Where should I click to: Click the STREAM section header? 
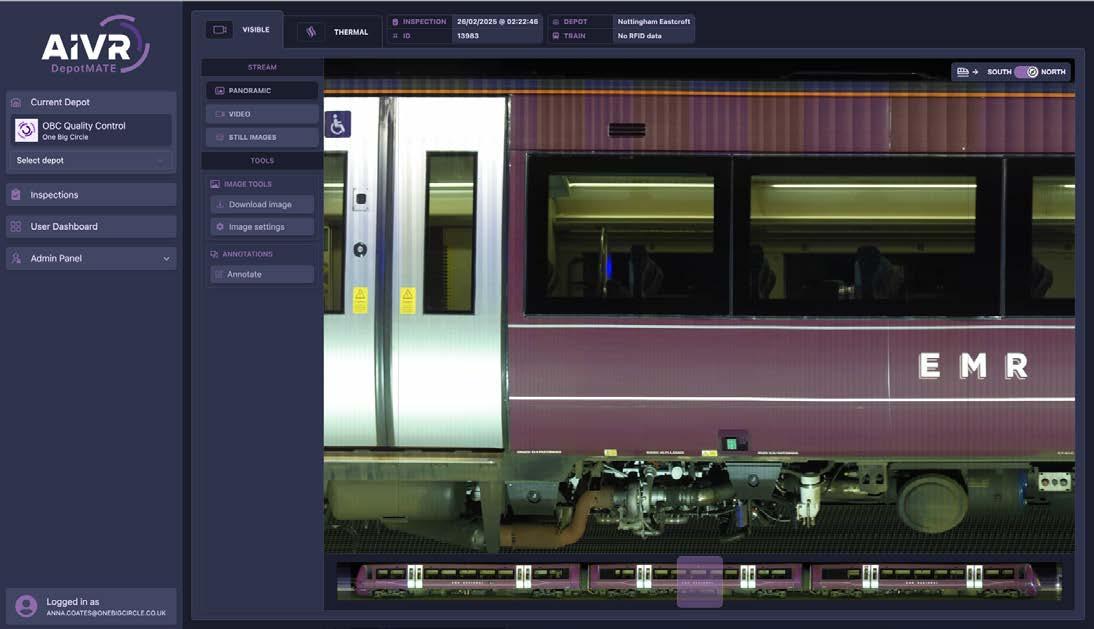point(262,67)
